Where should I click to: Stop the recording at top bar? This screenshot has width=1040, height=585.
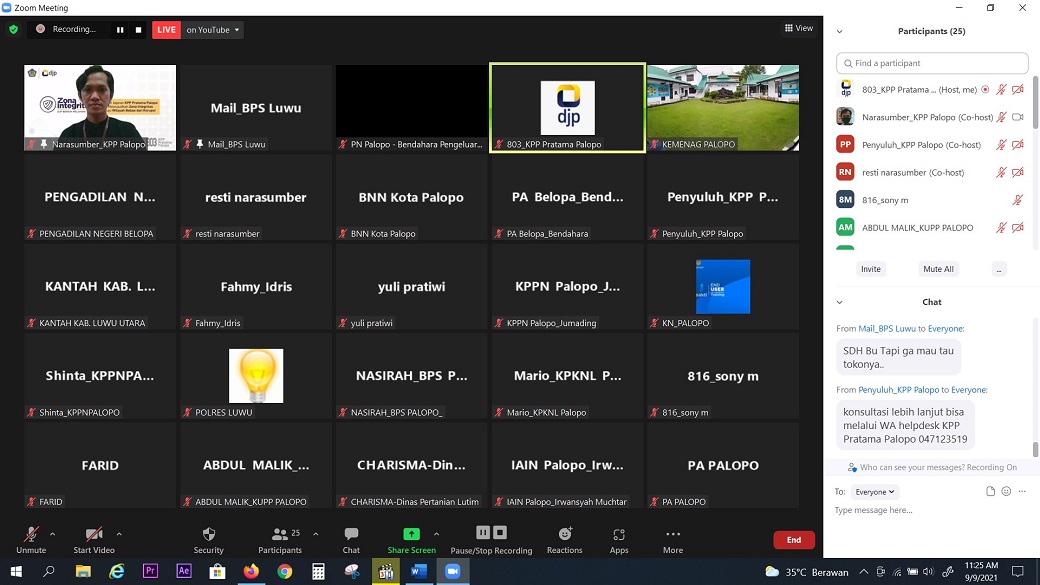[x=138, y=30]
